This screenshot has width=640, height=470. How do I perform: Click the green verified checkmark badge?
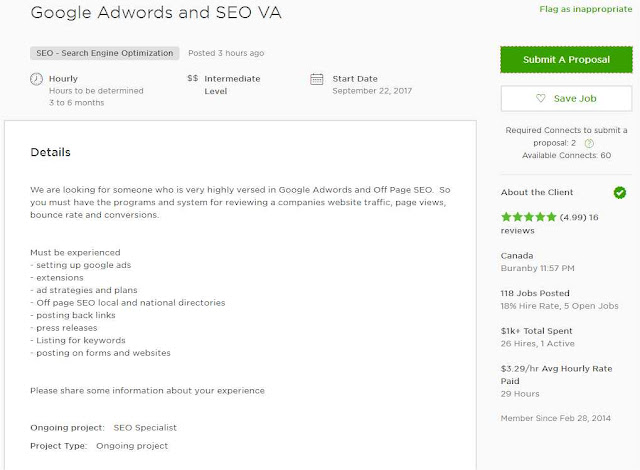click(x=620, y=192)
